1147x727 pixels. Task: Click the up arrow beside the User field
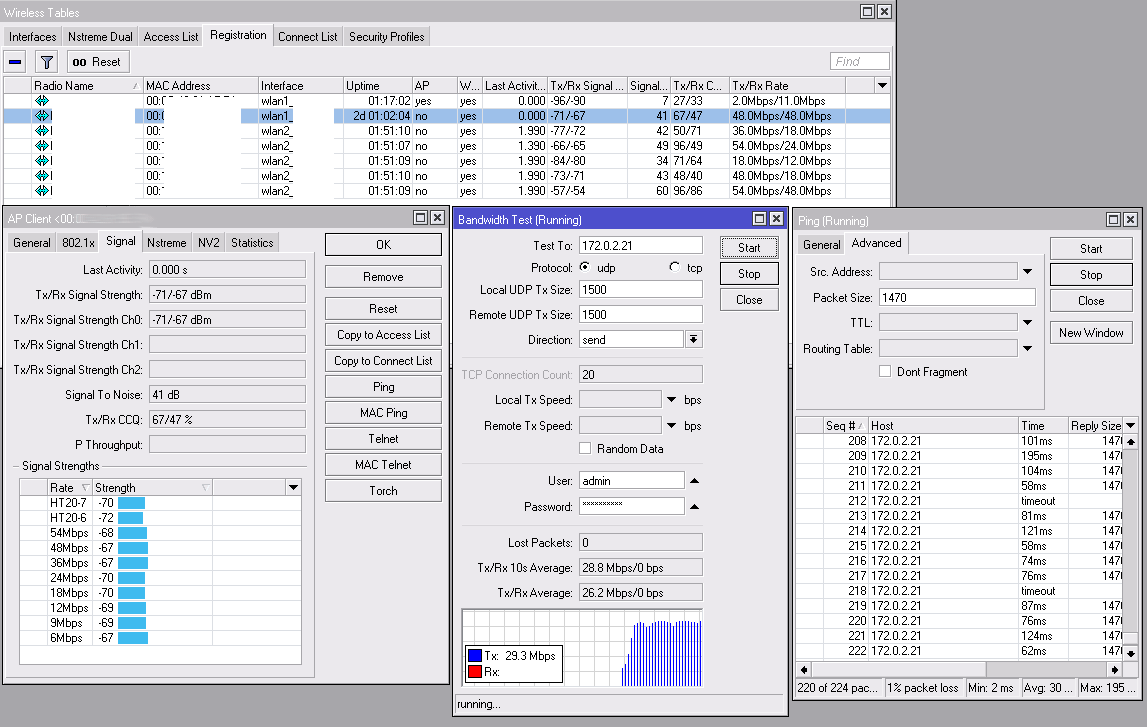694,481
